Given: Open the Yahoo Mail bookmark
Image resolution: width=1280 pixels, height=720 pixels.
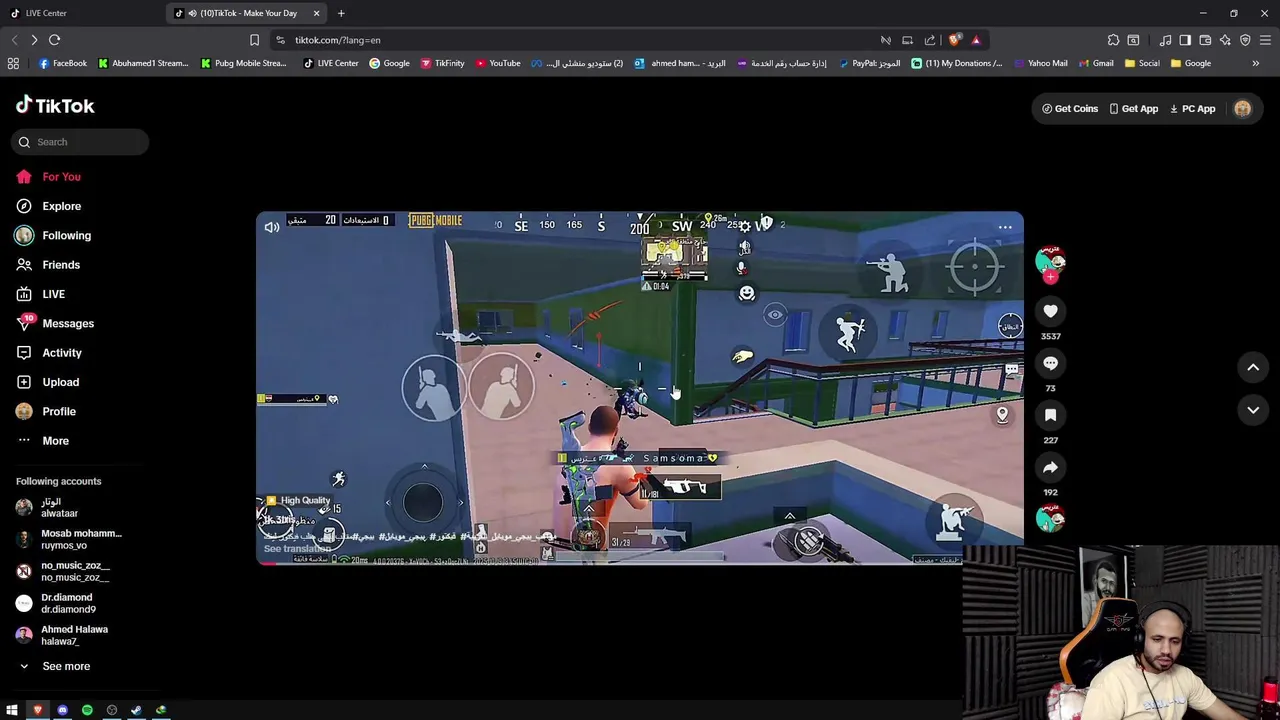Looking at the screenshot, I should [x=1040, y=63].
